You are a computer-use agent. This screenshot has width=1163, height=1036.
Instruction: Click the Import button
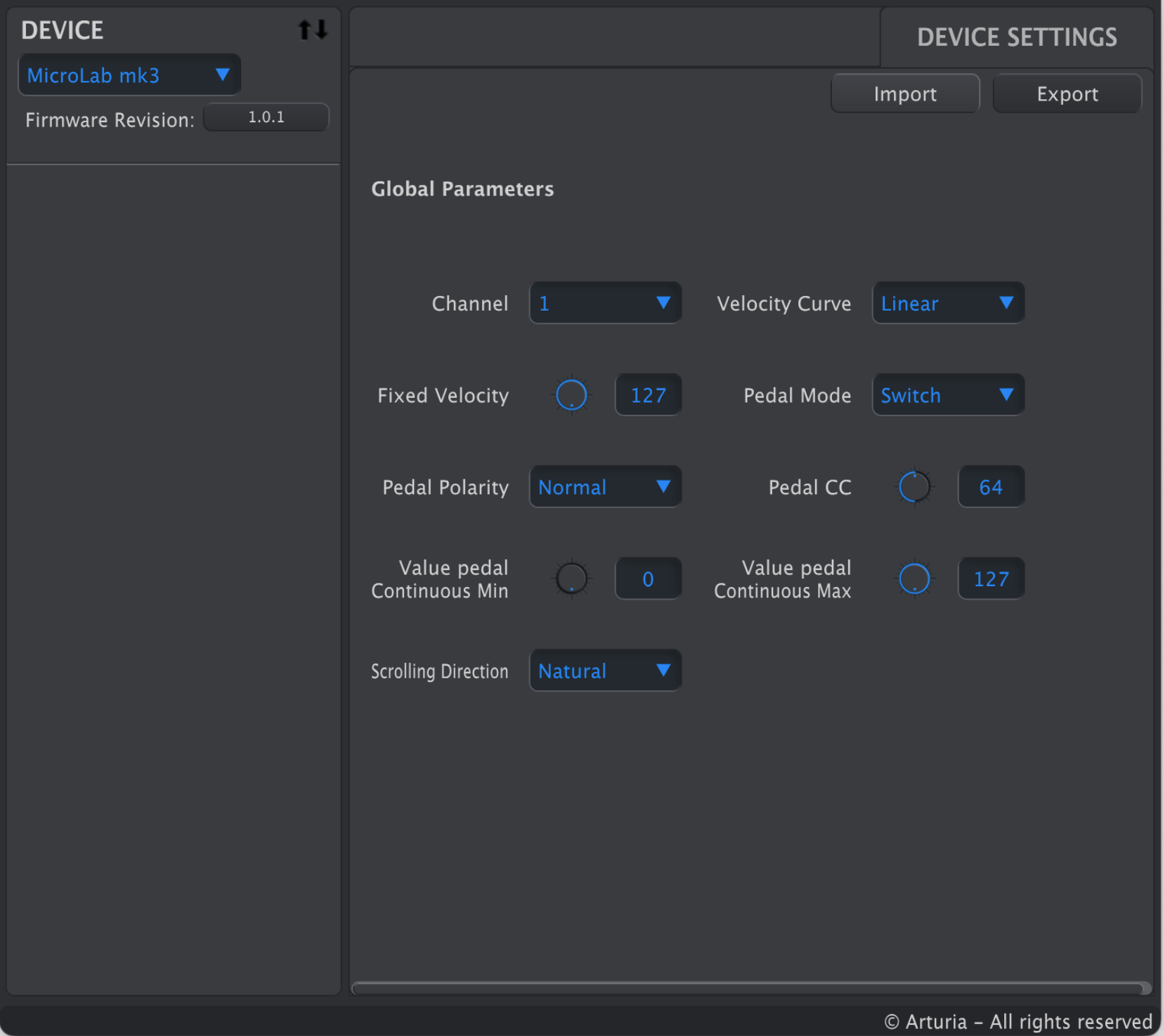[x=905, y=93]
